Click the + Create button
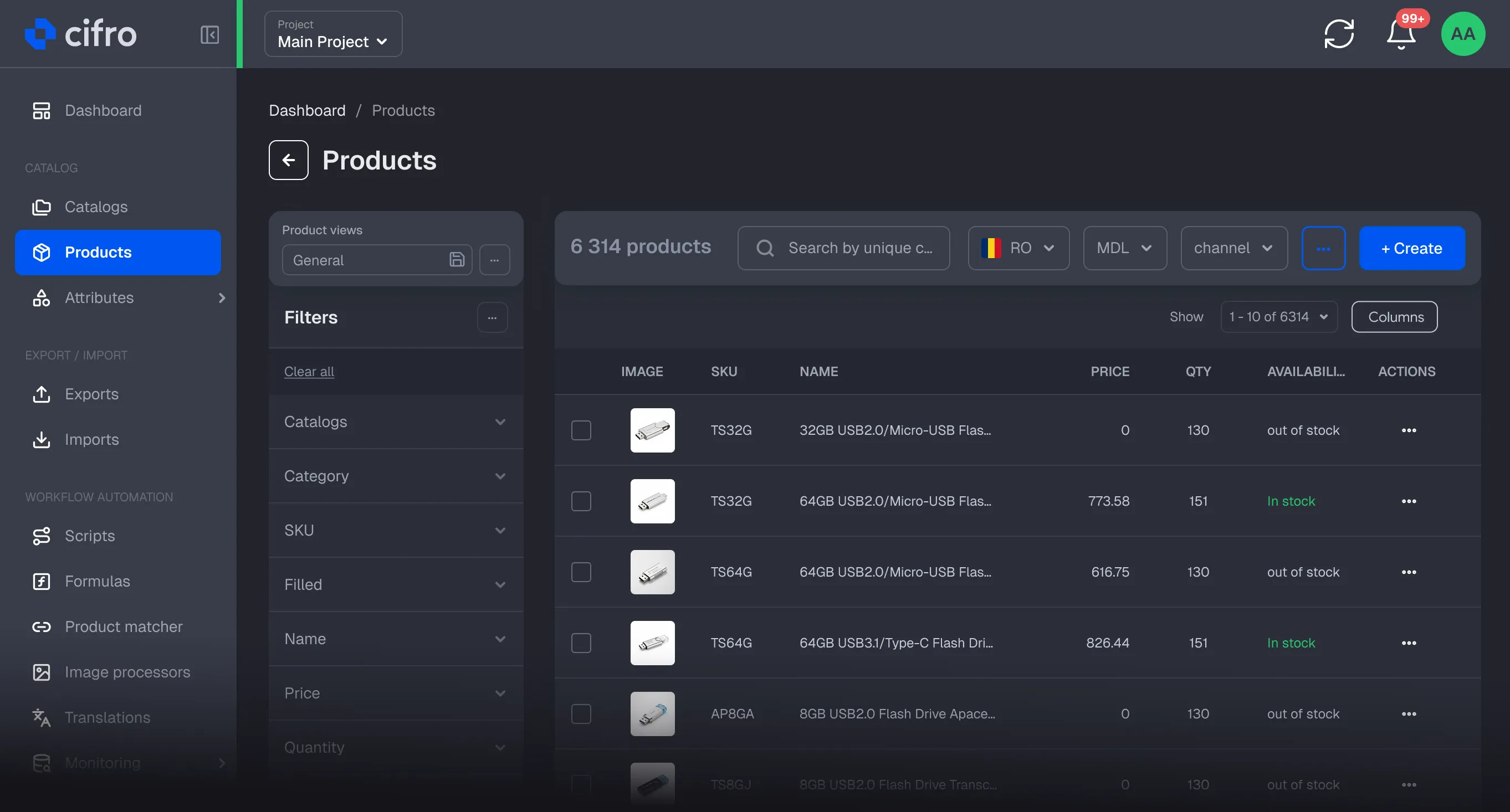The width and height of the screenshot is (1510, 812). coord(1411,248)
